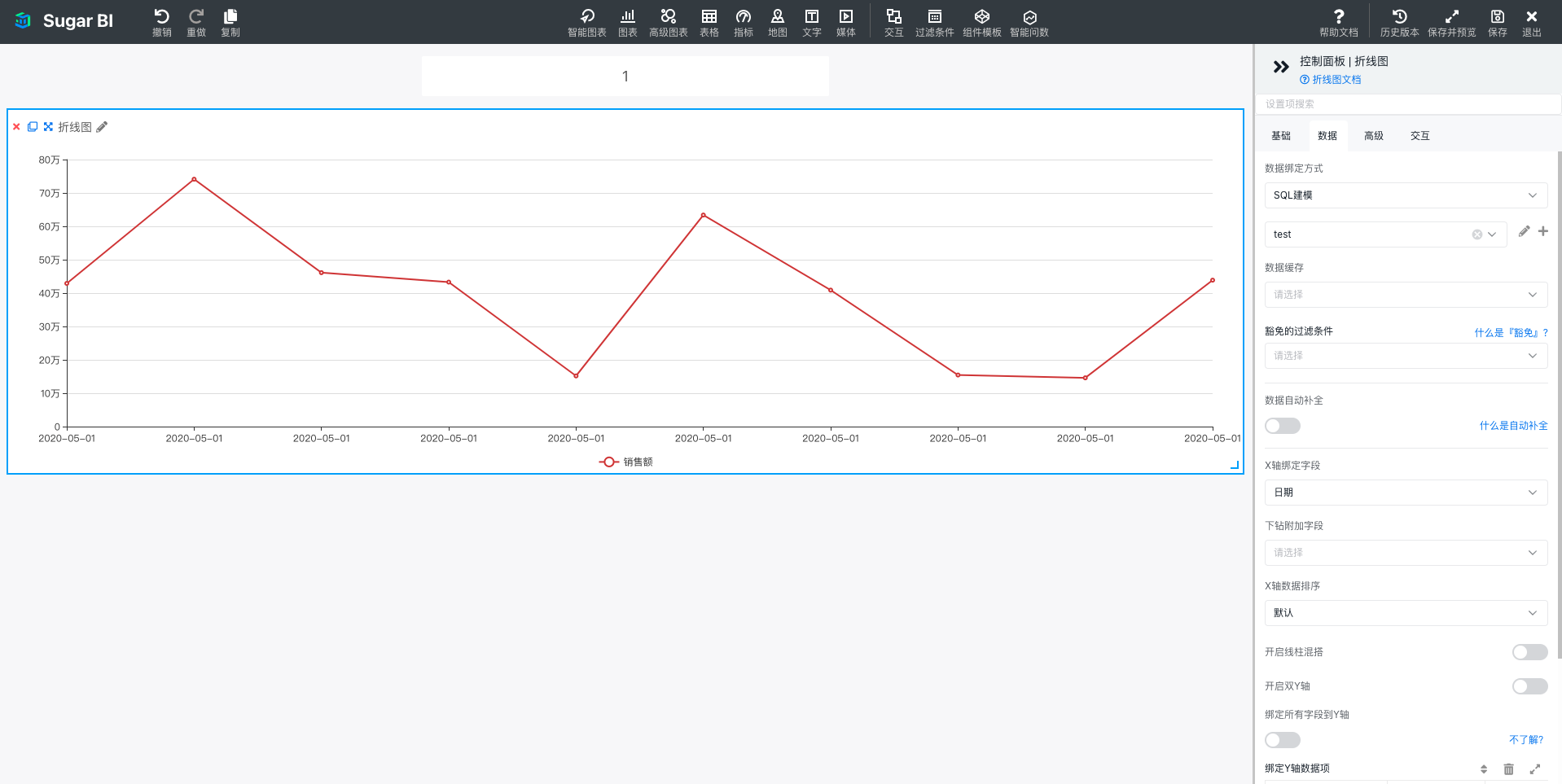Click the Sugar BI logo
1562x784 pixels.
coord(64,21)
